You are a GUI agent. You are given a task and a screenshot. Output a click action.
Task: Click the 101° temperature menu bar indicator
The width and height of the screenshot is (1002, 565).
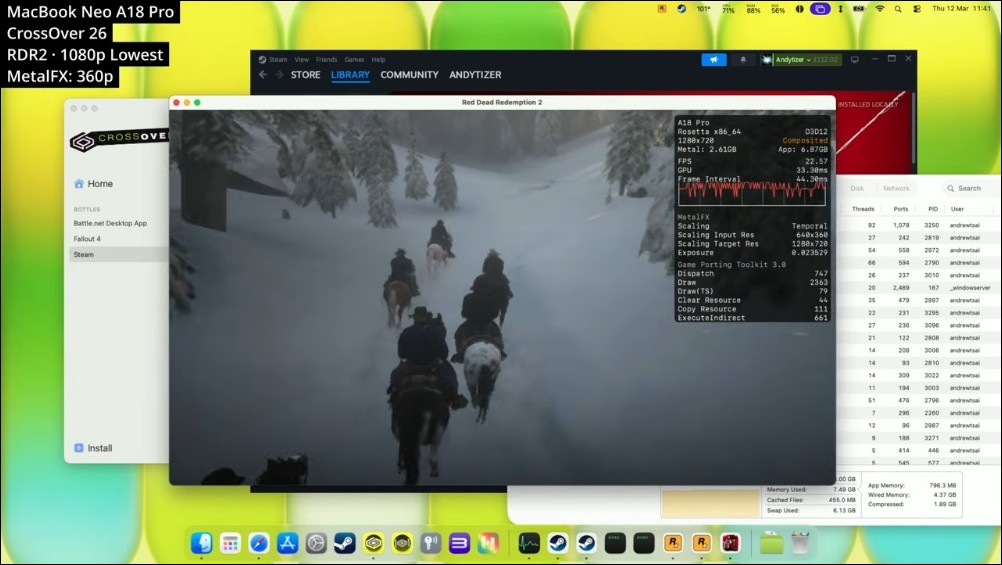pyautogui.click(x=703, y=9)
